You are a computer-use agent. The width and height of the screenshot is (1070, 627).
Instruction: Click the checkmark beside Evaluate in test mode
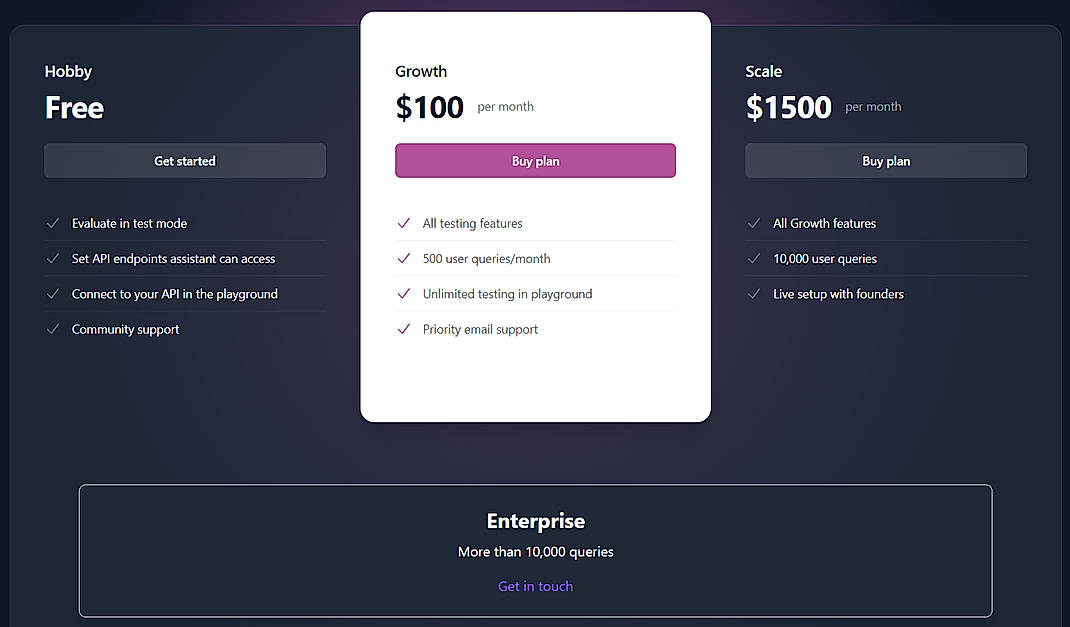click(x=52, y=223)
